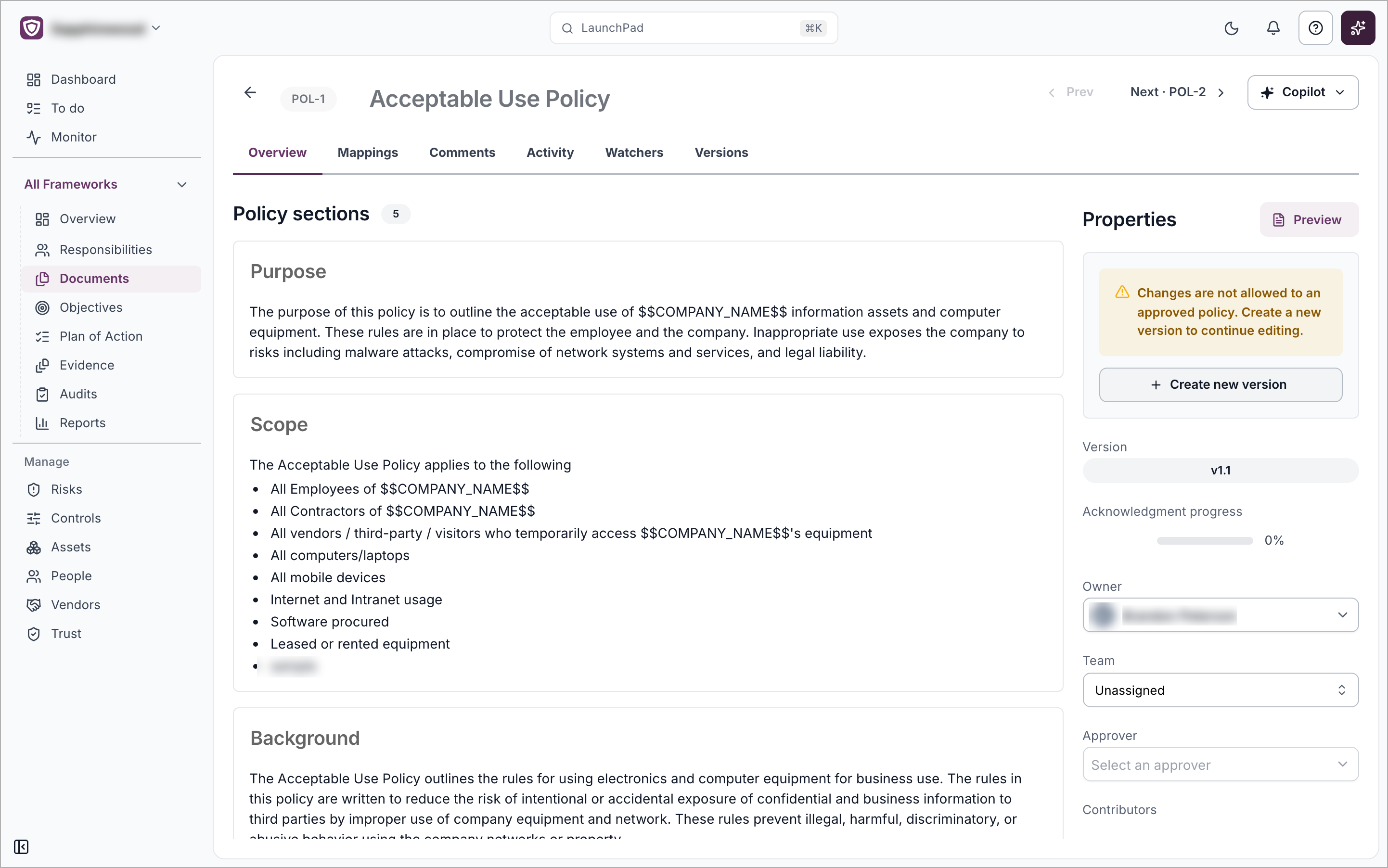Open the sparkle AI assistant button
Viewport: 1388px width, 868px height.
pyautogui.click(x=1358, y=28)
